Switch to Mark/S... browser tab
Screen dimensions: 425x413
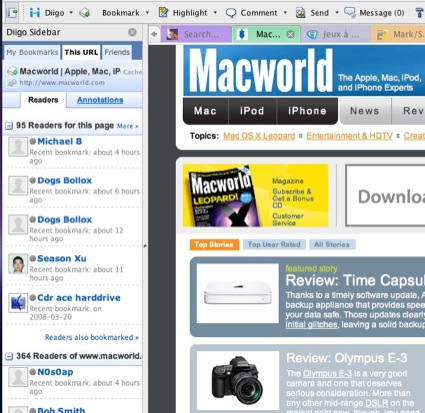pyautogui.click(x=398, y=34)
